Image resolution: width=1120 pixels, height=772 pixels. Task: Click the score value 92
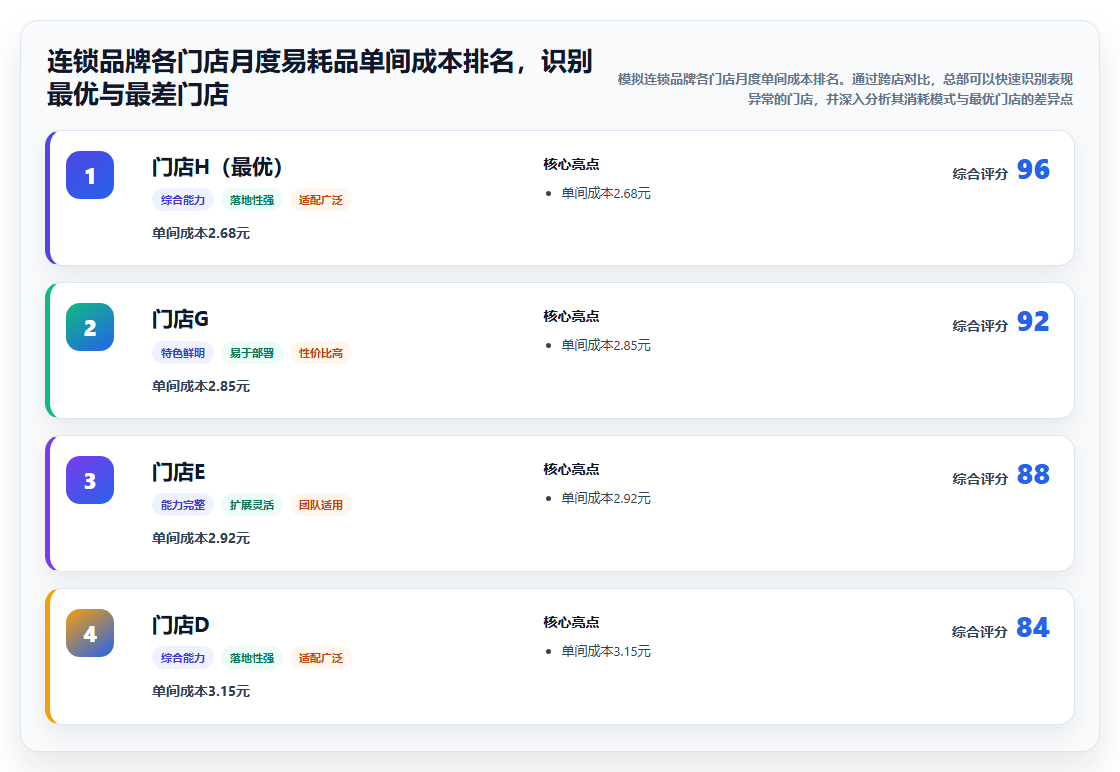point(1033,322)
